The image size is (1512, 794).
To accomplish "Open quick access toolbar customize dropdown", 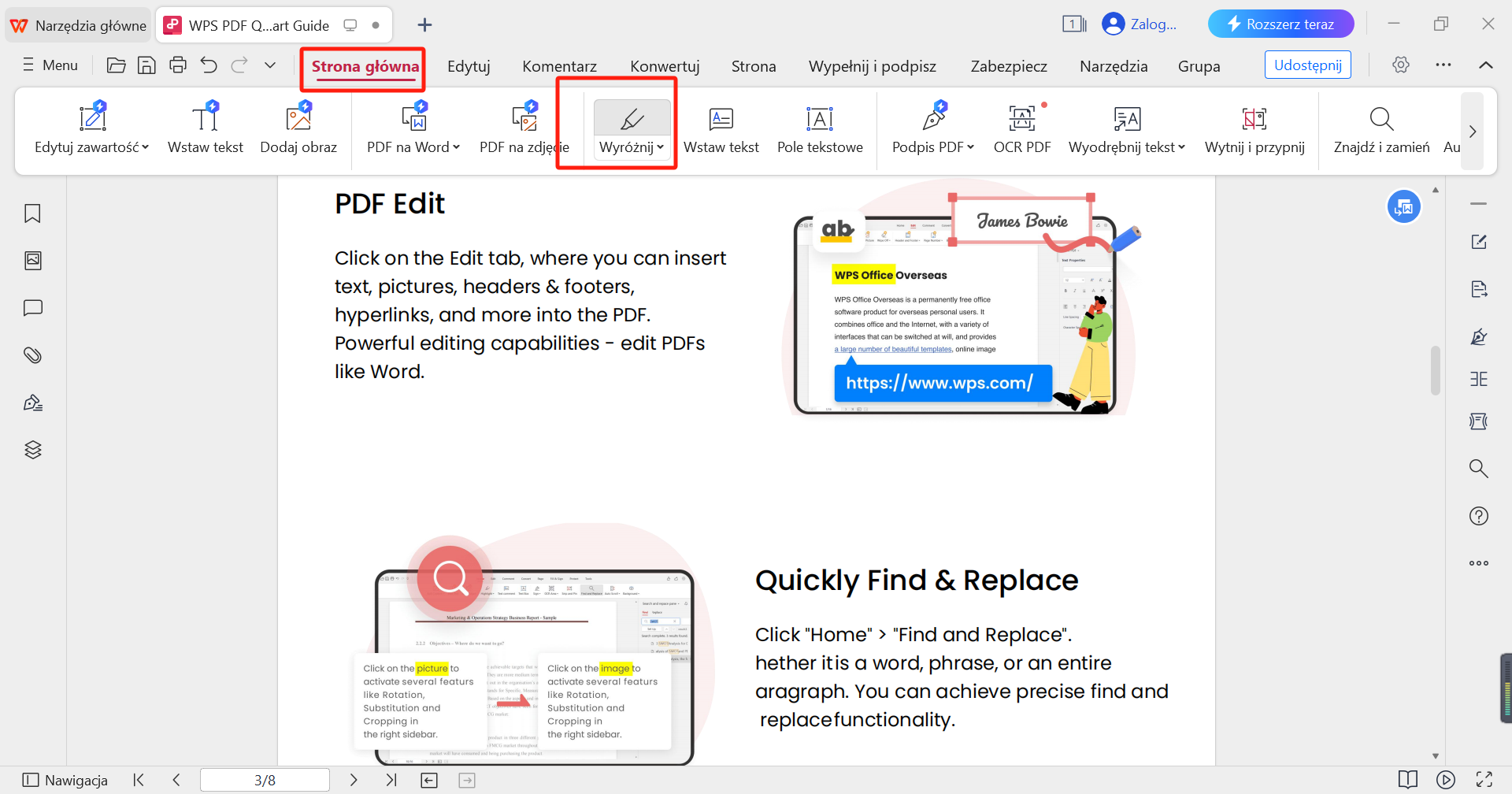I will pyautogui.click(x=270, y=65).
